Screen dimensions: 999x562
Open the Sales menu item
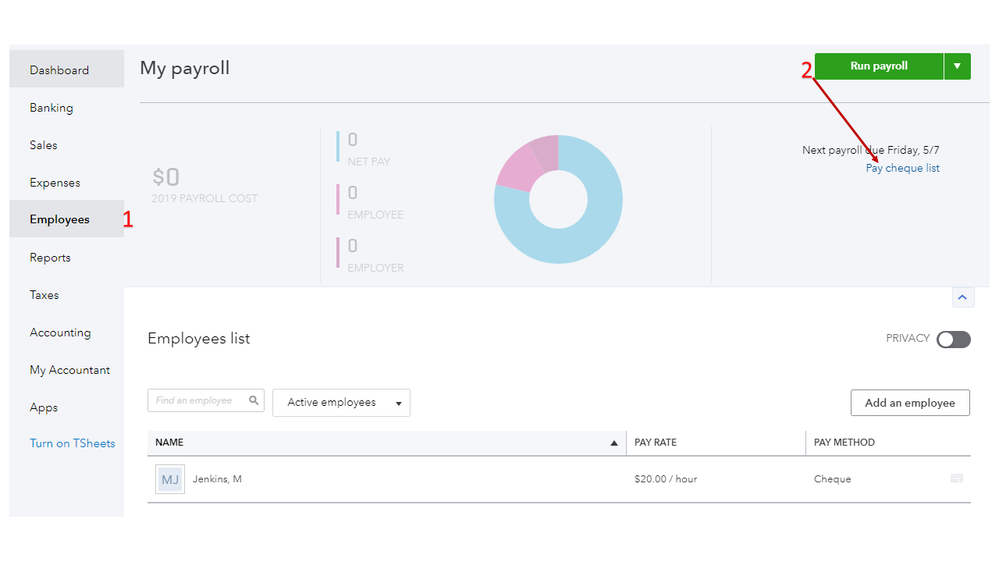[x=43, y=145]
